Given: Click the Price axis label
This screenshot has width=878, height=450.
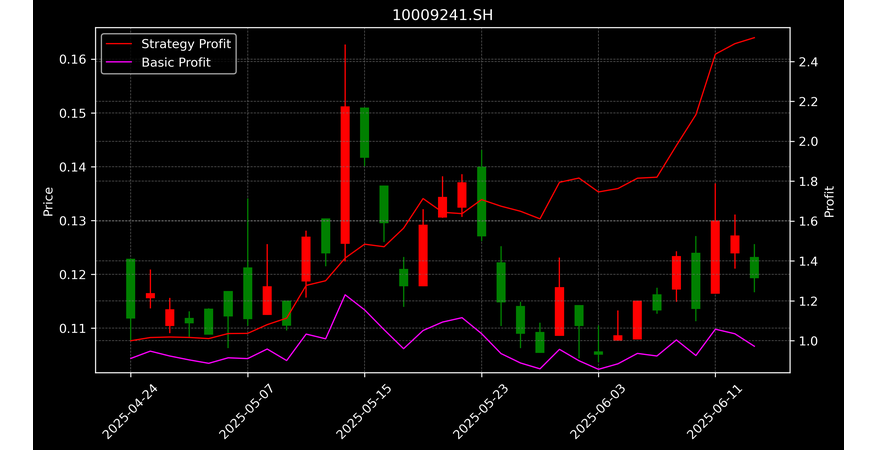Looking at the screenshot, I should 48,201.
